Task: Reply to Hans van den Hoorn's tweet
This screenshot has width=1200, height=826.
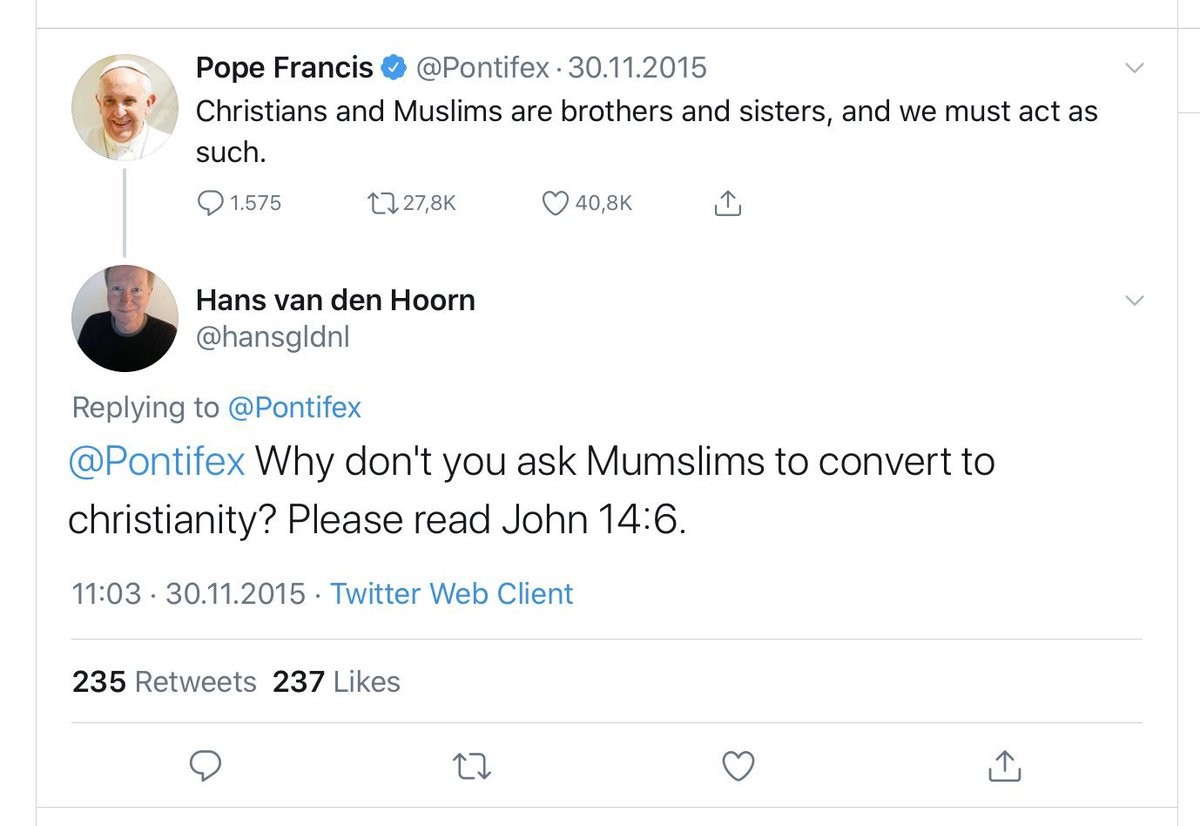Action: (x=205, y=766)
